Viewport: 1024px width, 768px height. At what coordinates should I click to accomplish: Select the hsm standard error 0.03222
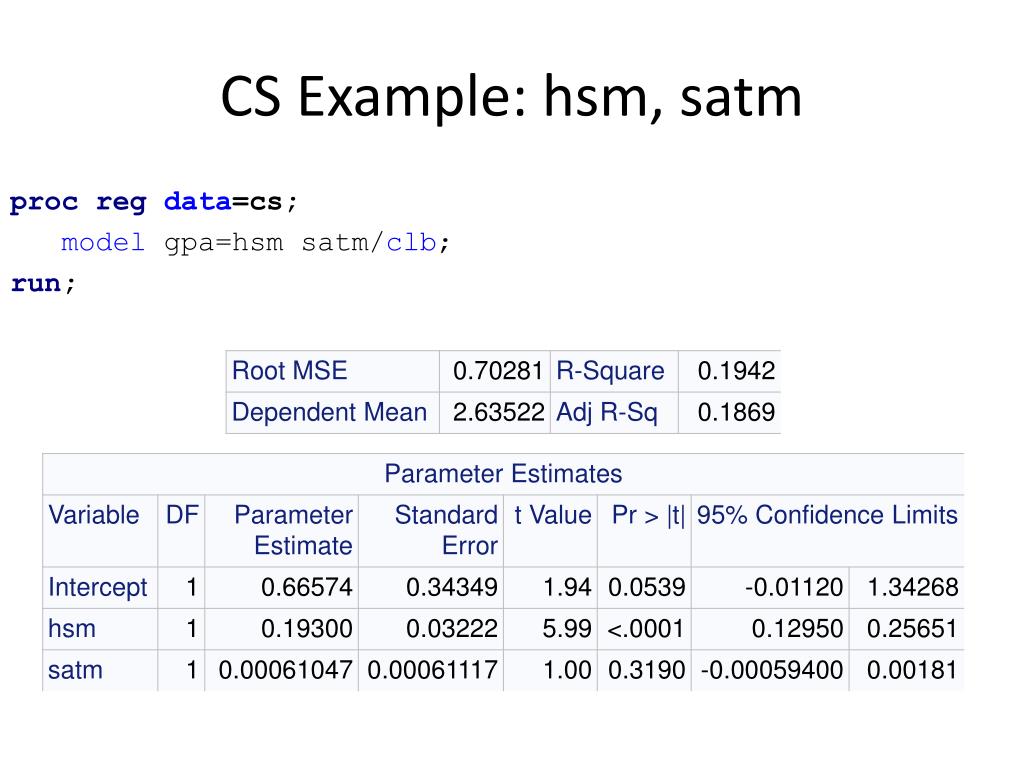pyautogui.click(x=431, y=629)
